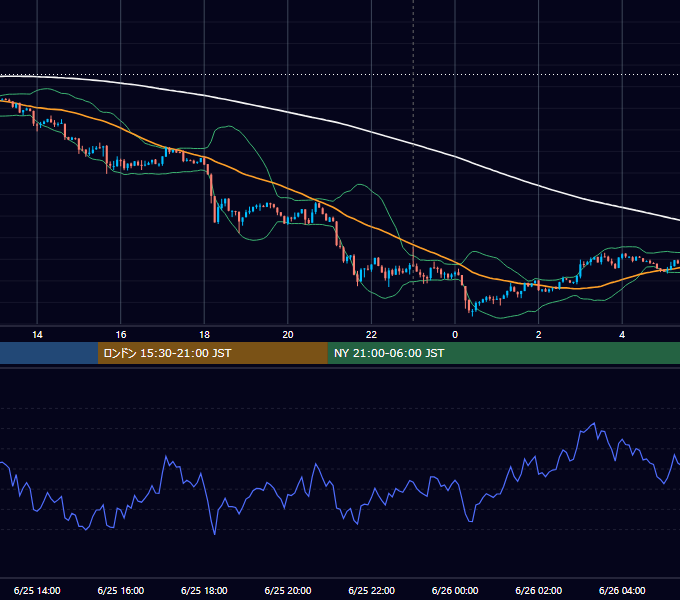Click the ロンドン 15:30-21:00 JST session bar

212,353
